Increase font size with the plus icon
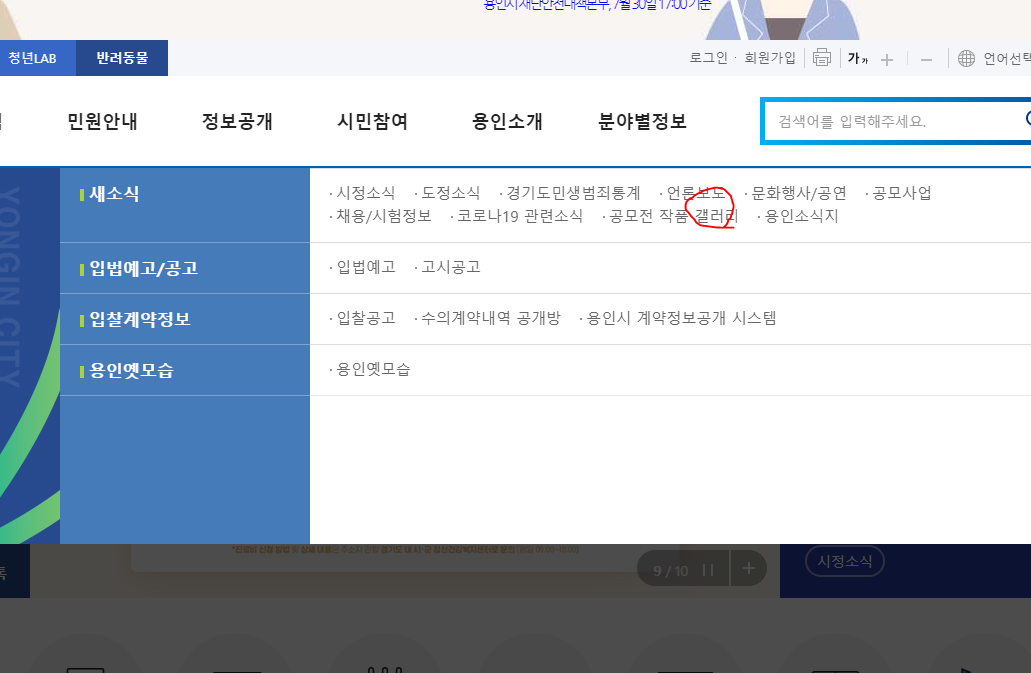Image resolution: width=1031 pixels, height=673 pixels. (887, 59)
